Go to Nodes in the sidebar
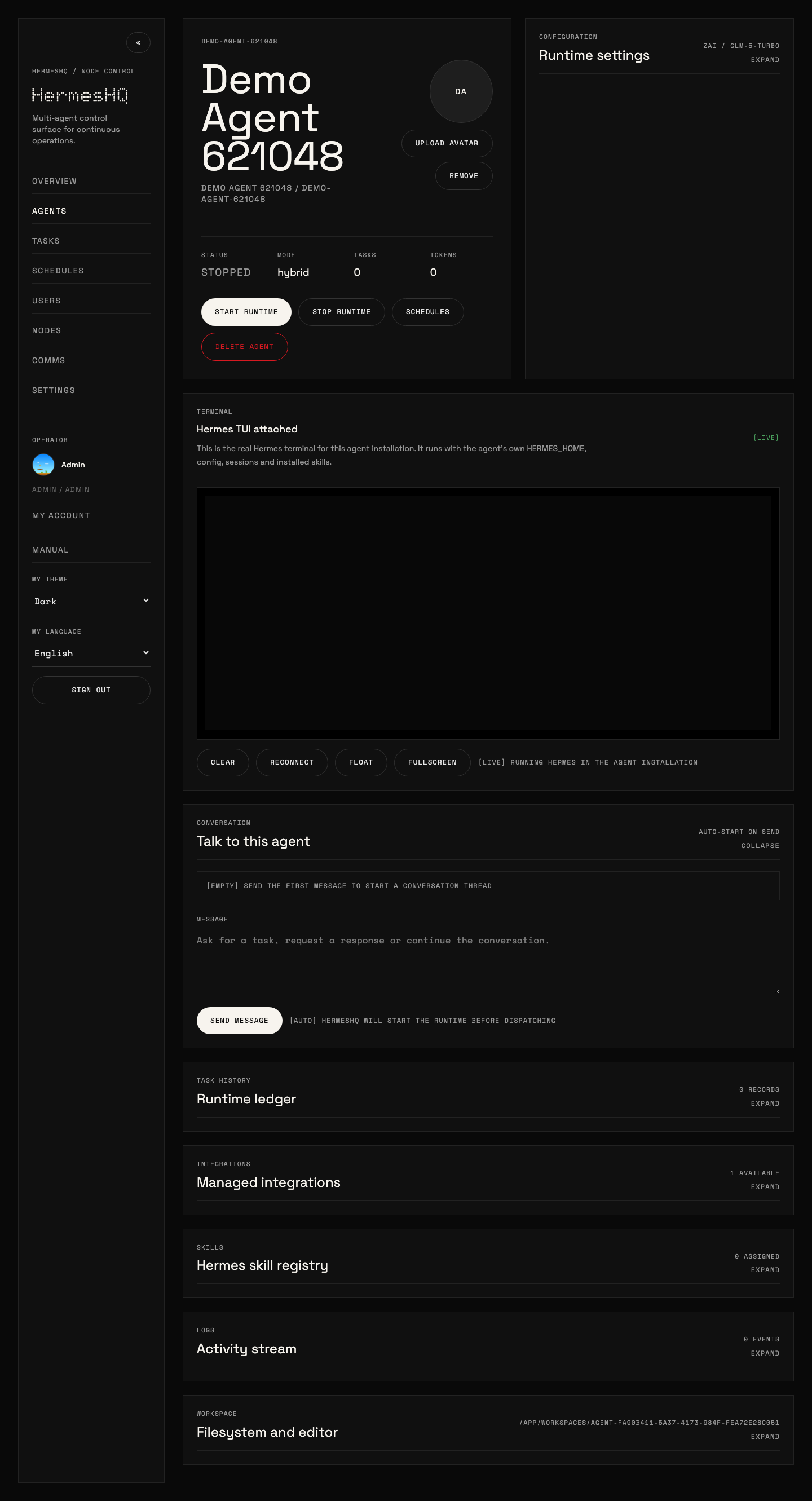Viewport: 812px width, 1501px height. click(47, 330)
